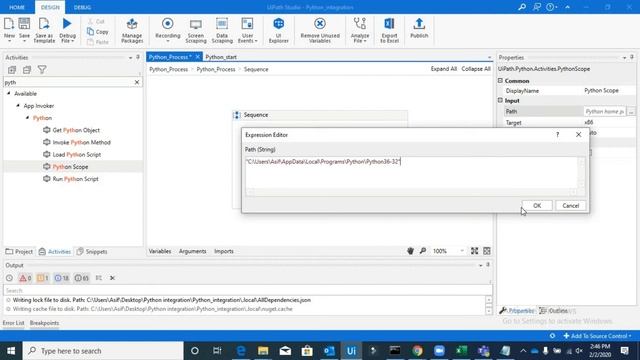
Task: Clear all Output messages
Action: (112, 278)
